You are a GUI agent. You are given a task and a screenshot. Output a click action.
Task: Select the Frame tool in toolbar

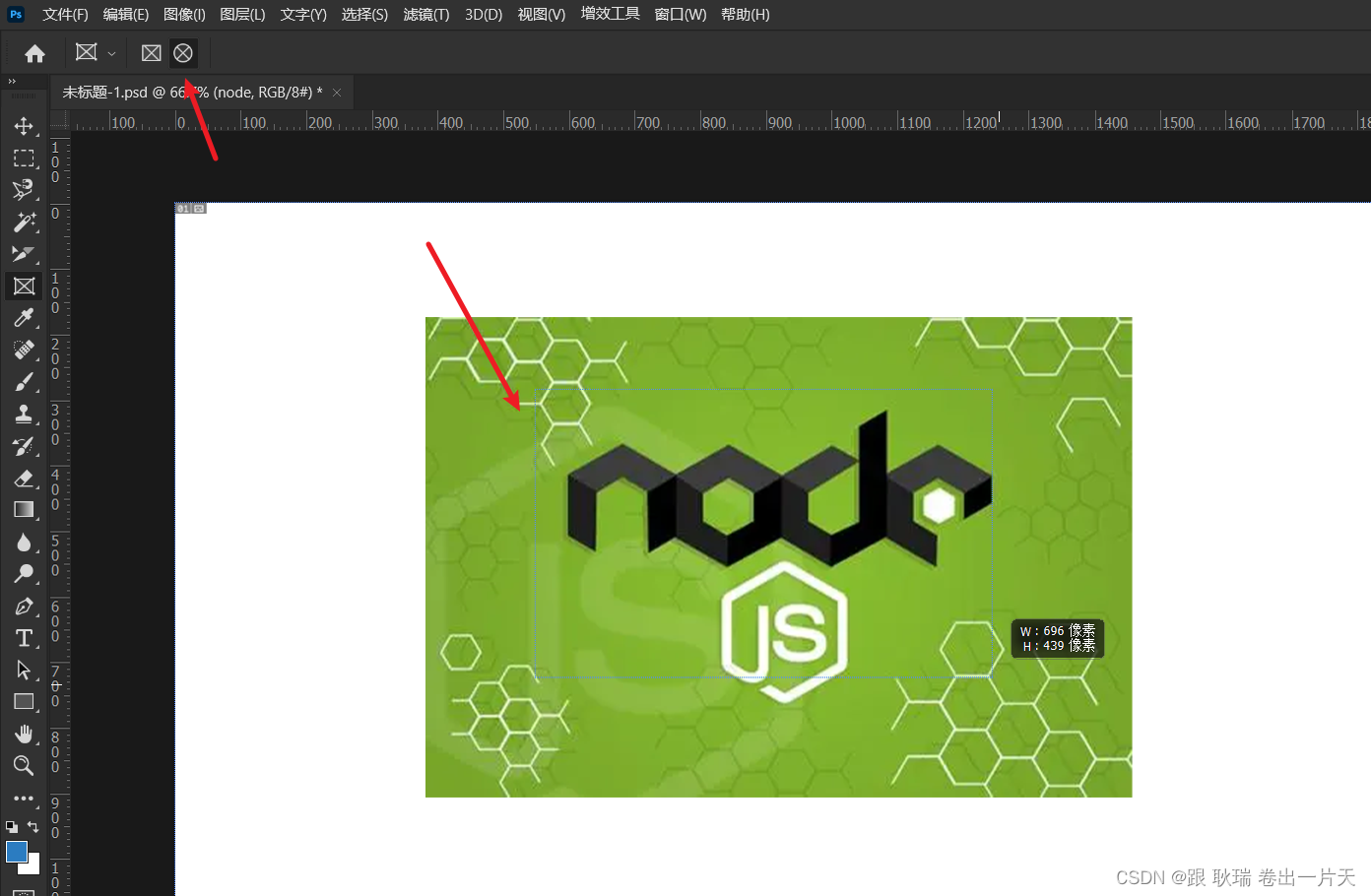pos(24,287)
